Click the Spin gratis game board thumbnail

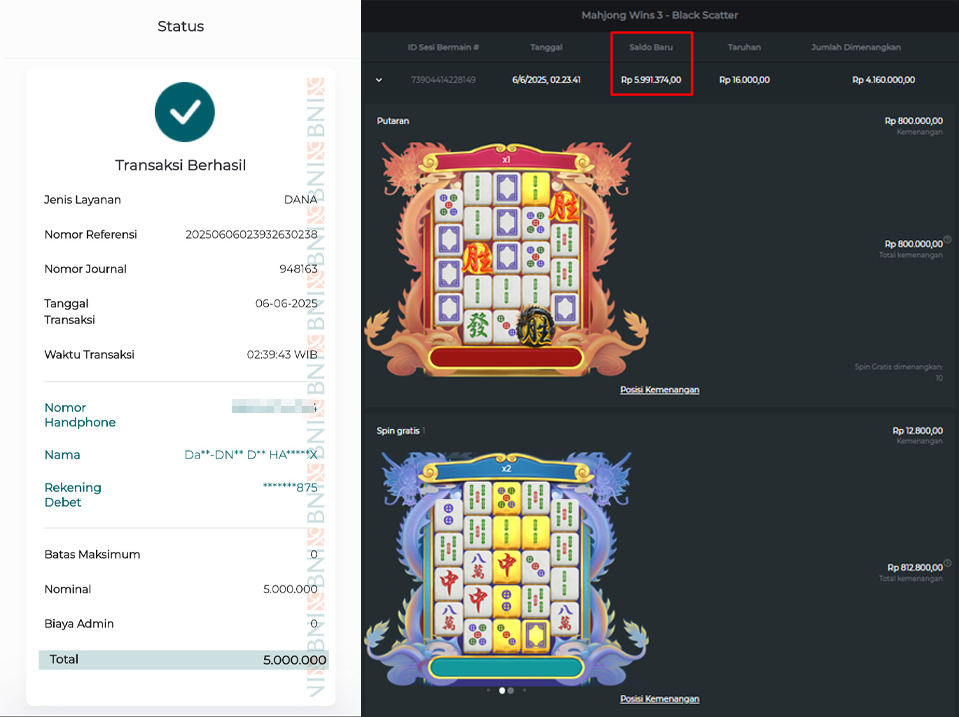pyautogui.click(x=506, y=568)
